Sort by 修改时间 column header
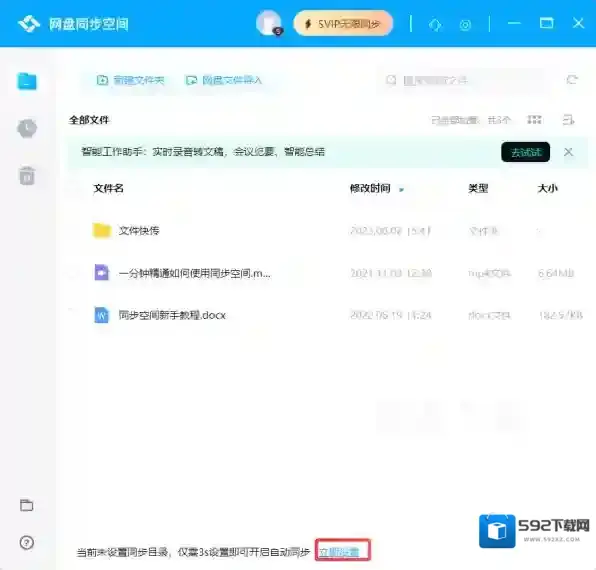This screenshot has width=596, height=570. [370, 188]
